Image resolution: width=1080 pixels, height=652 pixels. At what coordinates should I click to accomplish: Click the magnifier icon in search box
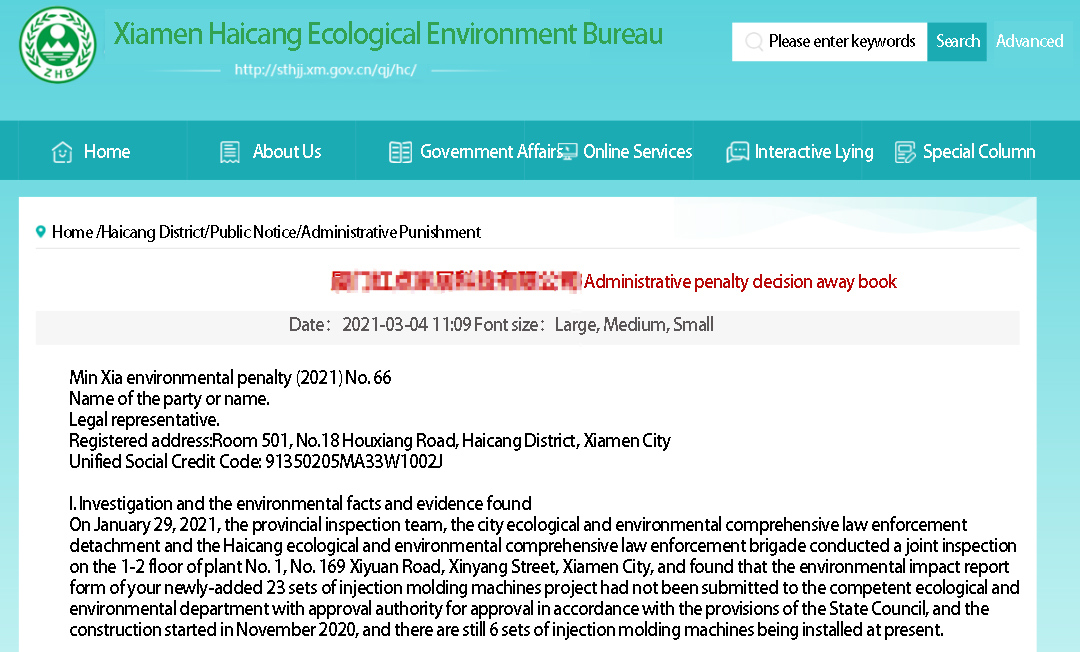pyautogui.click(x=754, y=41)
